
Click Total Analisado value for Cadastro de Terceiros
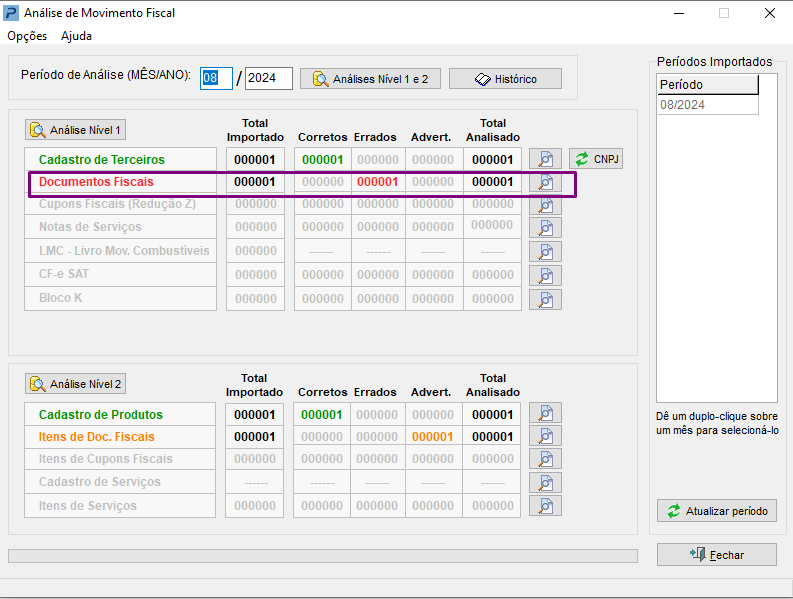pyautogui.click(x=493, y=160)
